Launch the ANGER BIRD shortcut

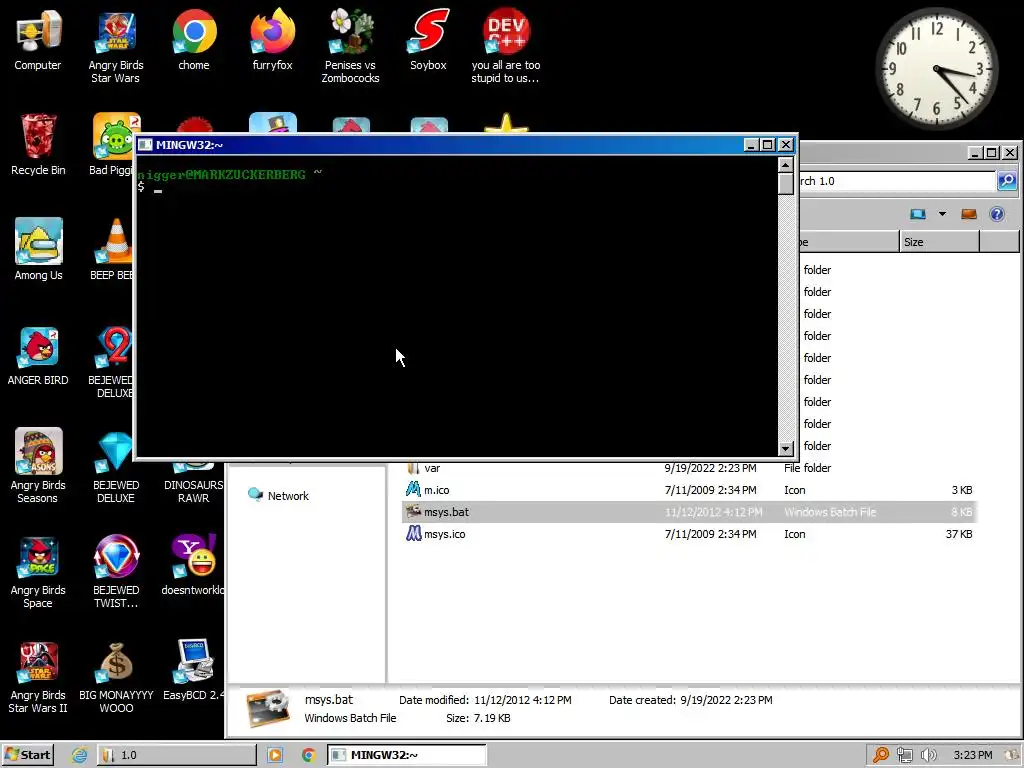tap(38, 356)
